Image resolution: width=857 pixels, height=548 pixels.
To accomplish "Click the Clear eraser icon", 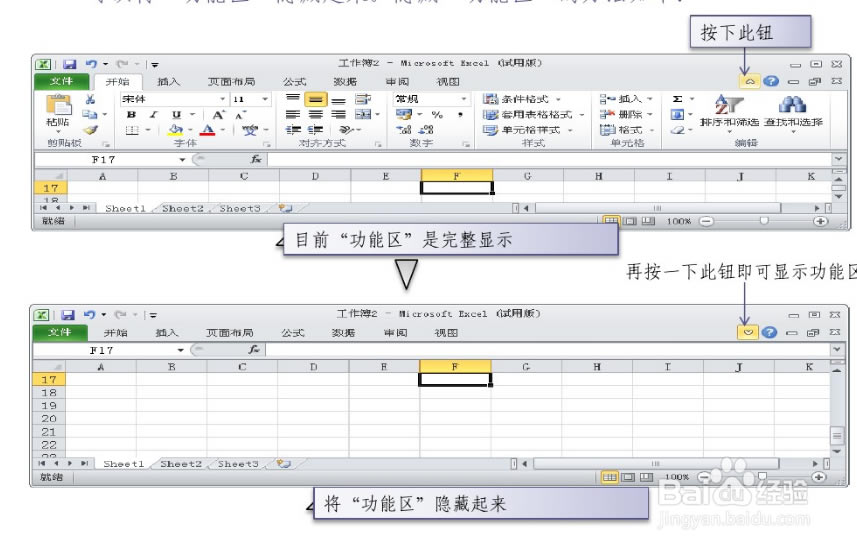I will 678,129.
